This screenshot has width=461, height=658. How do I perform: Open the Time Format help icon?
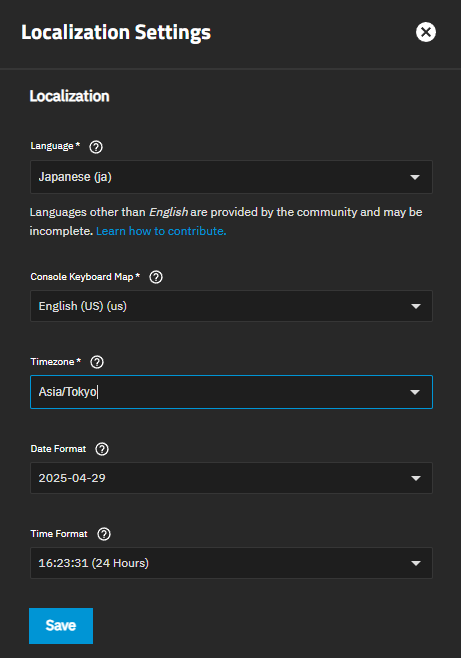(104, 534)
